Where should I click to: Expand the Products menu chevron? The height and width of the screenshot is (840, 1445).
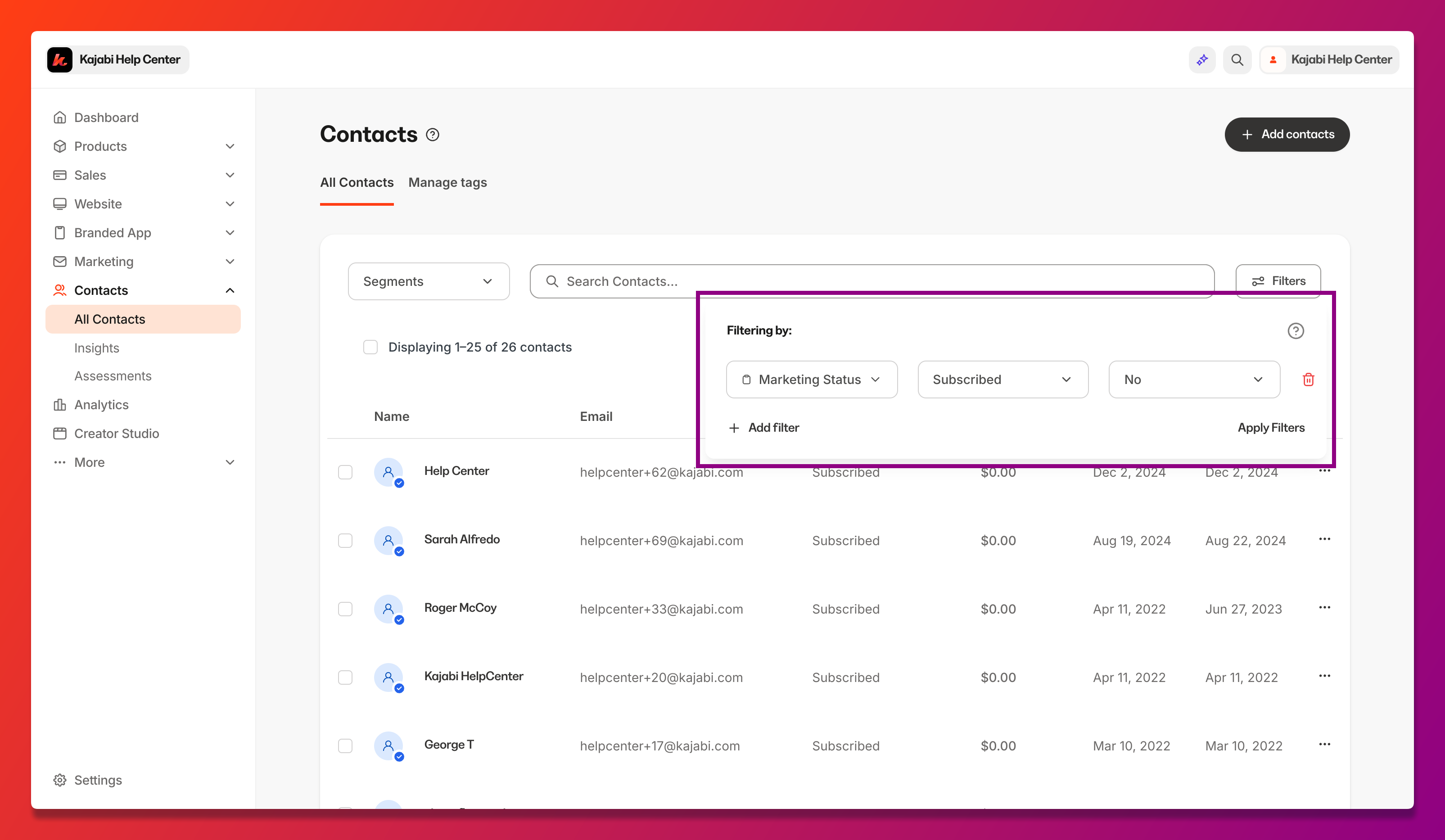pyautogui.click(x=230, y=146)
